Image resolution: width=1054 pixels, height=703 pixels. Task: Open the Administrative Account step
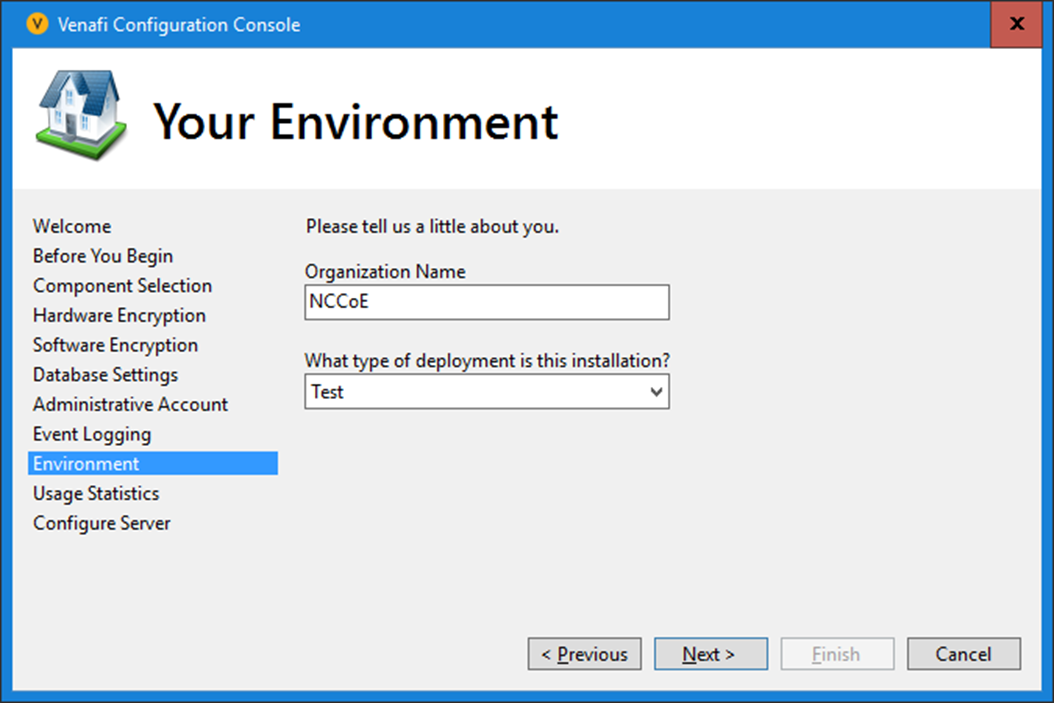click(x=130, y=404)
